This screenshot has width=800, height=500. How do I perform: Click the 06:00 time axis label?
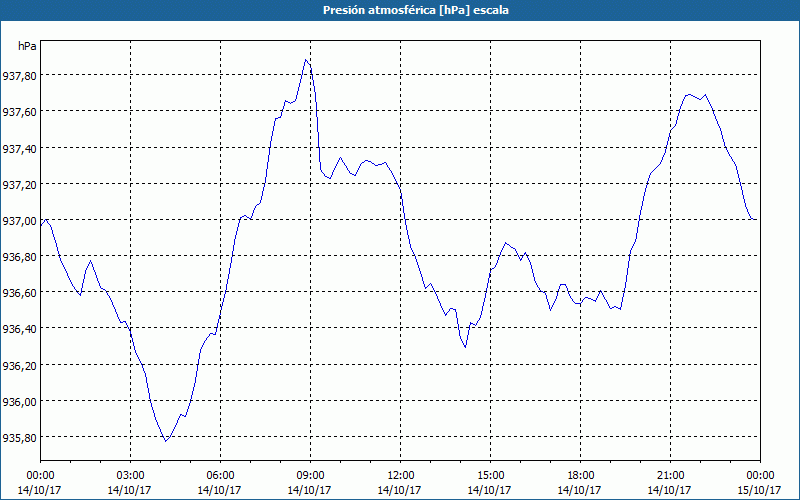pos(220,476)
